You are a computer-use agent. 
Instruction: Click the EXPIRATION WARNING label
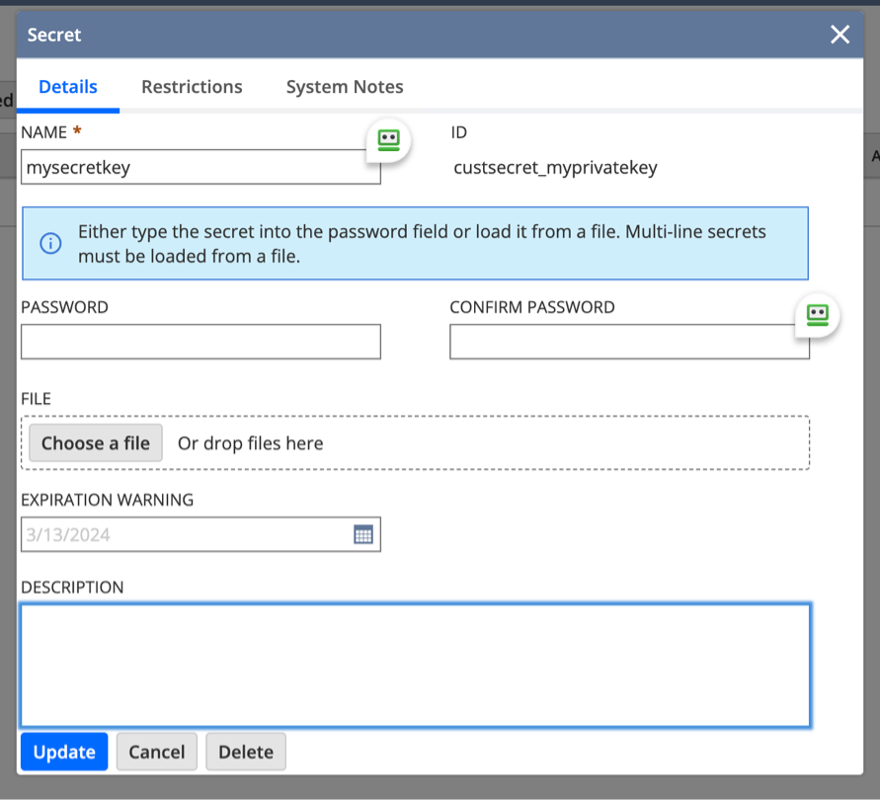(x=107, y=499)
